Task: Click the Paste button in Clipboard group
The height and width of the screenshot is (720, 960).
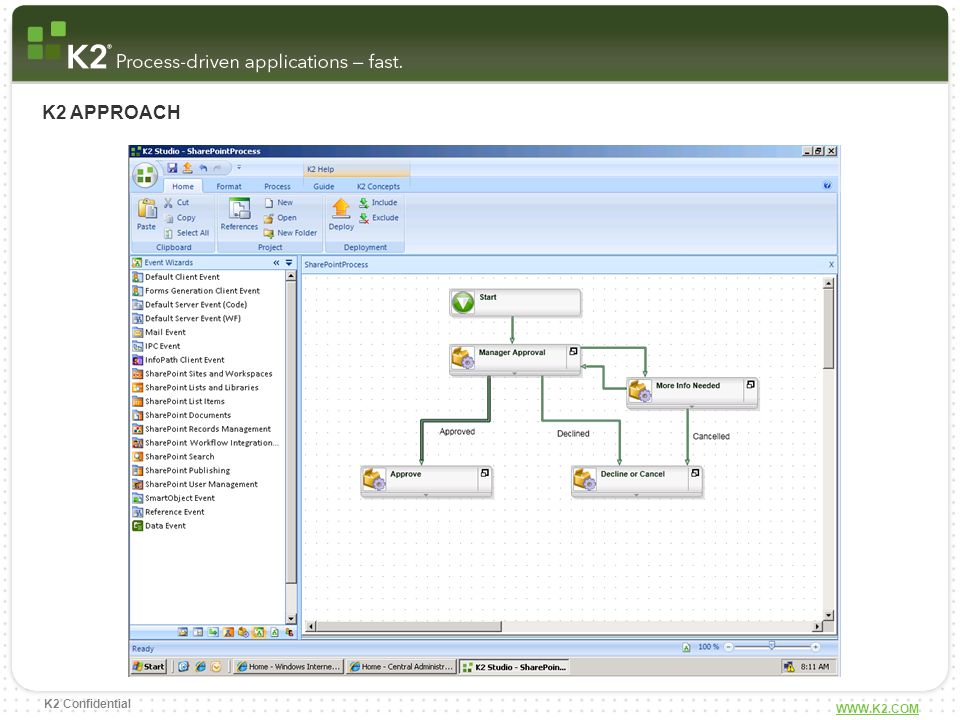Action: (146, 214)
